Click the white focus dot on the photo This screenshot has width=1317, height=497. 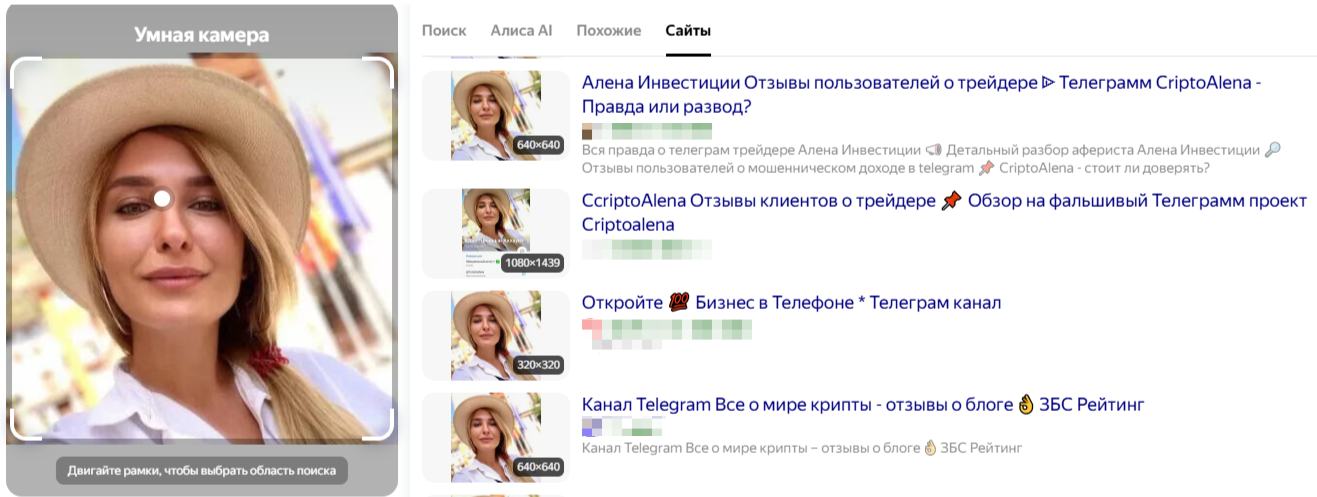pos(162,198)
